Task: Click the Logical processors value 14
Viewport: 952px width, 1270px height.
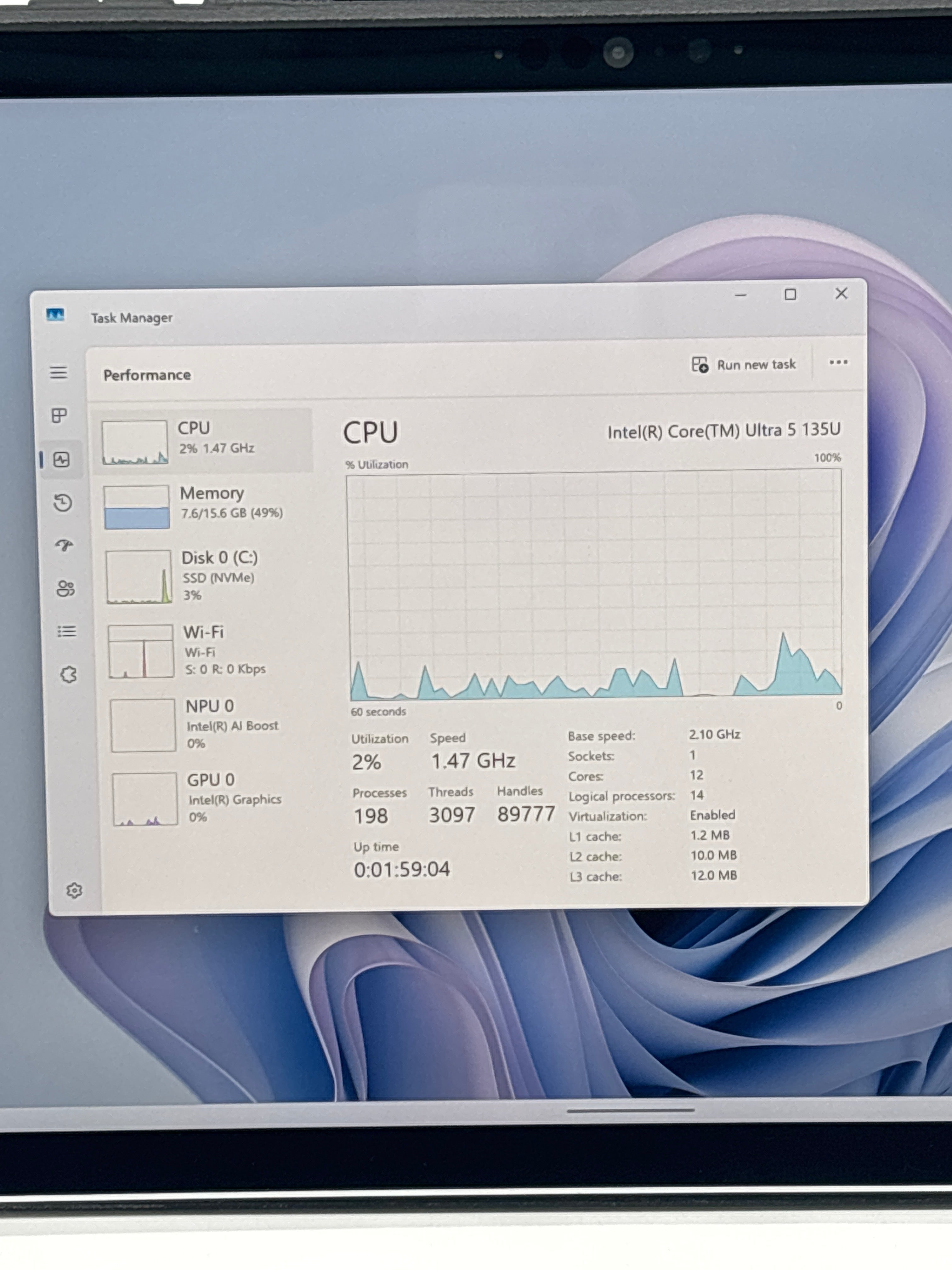Action: pos(697,795)
